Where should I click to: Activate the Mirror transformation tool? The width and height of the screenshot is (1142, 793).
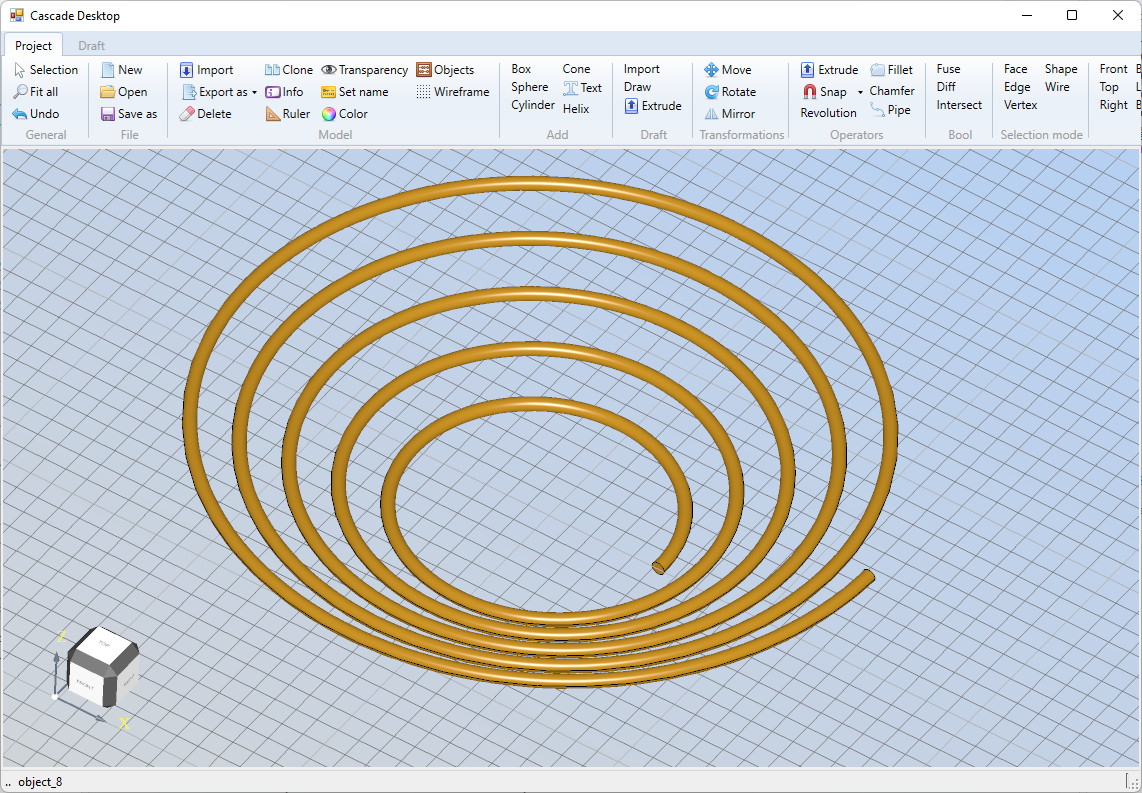coord(711,114)
